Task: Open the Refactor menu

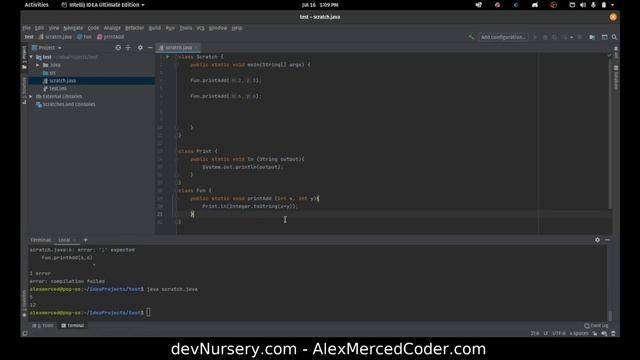Action: coord(134,28)
